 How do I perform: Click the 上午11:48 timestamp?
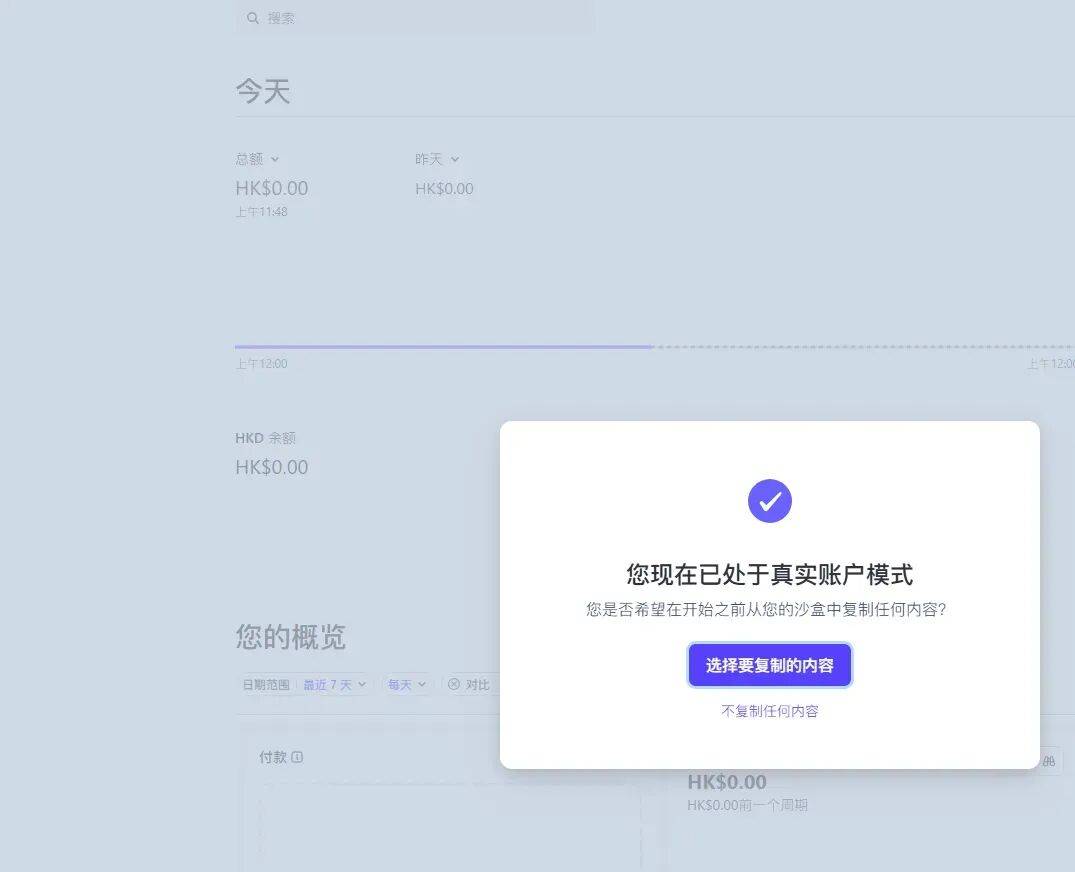point(261,212)
